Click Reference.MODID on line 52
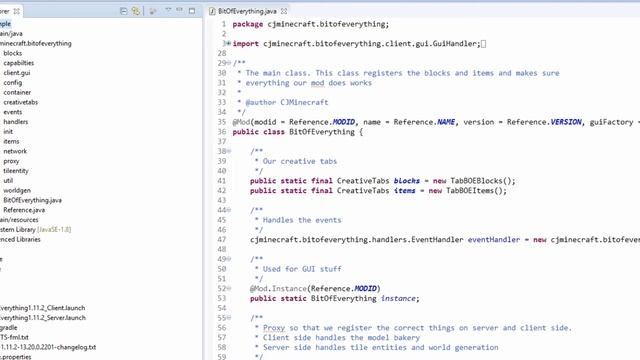 click(x=344, y=289)
